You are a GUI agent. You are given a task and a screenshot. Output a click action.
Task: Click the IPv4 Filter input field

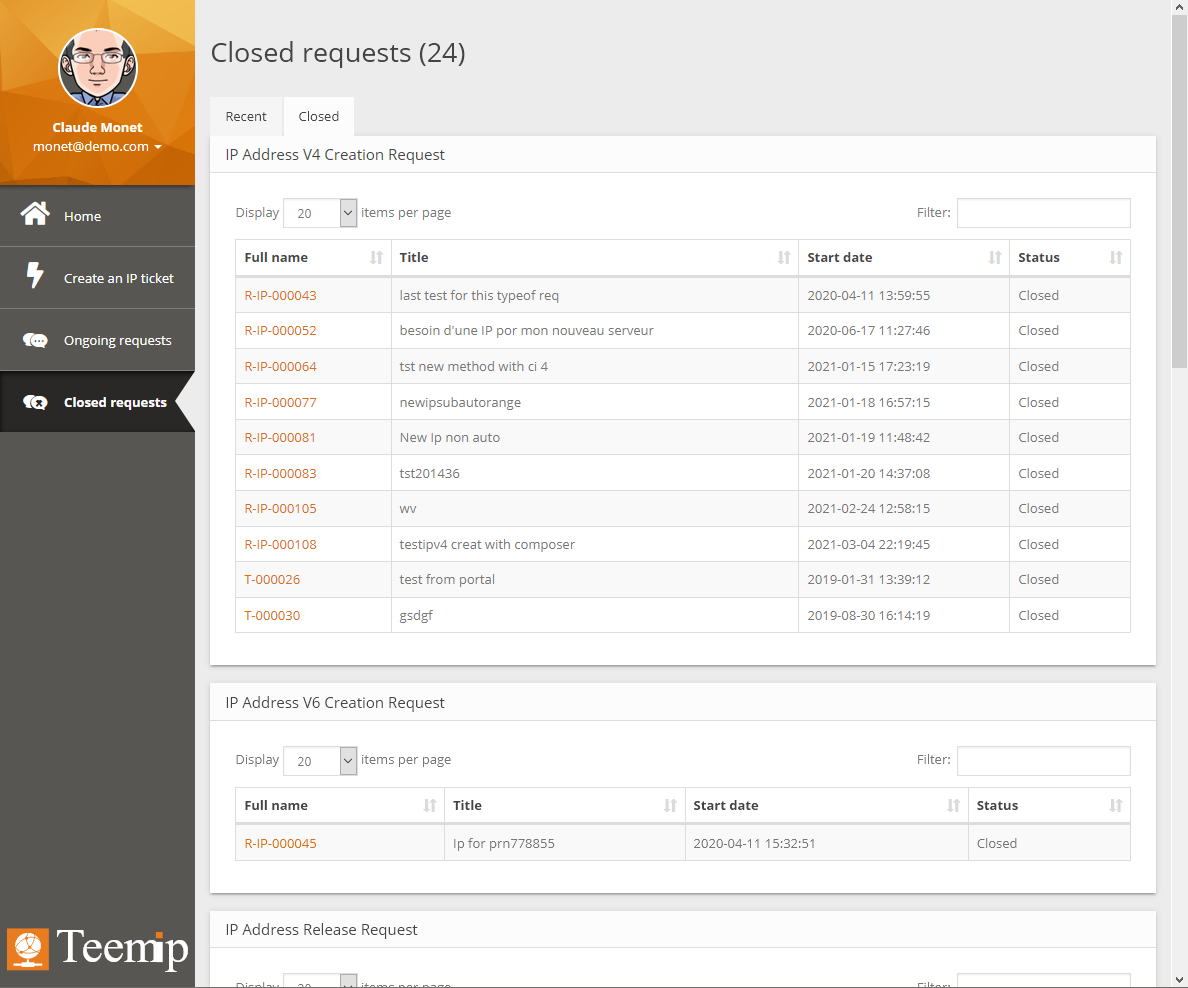pos(1043,213)
